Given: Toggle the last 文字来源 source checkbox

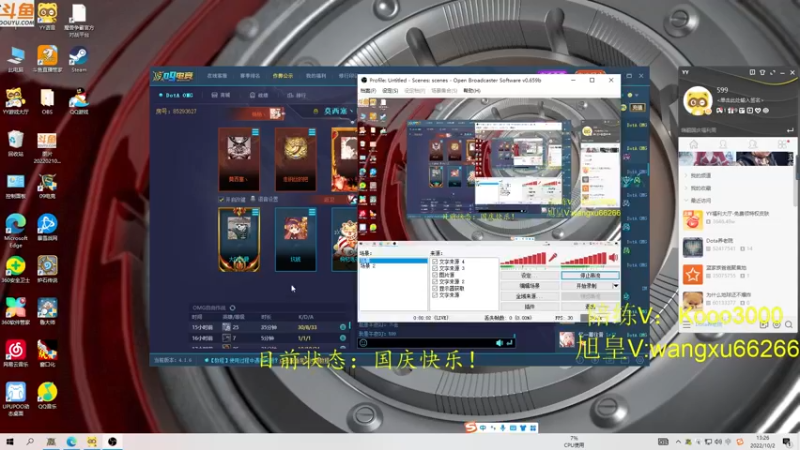Looking at the screenshot, I should (435, 295).
